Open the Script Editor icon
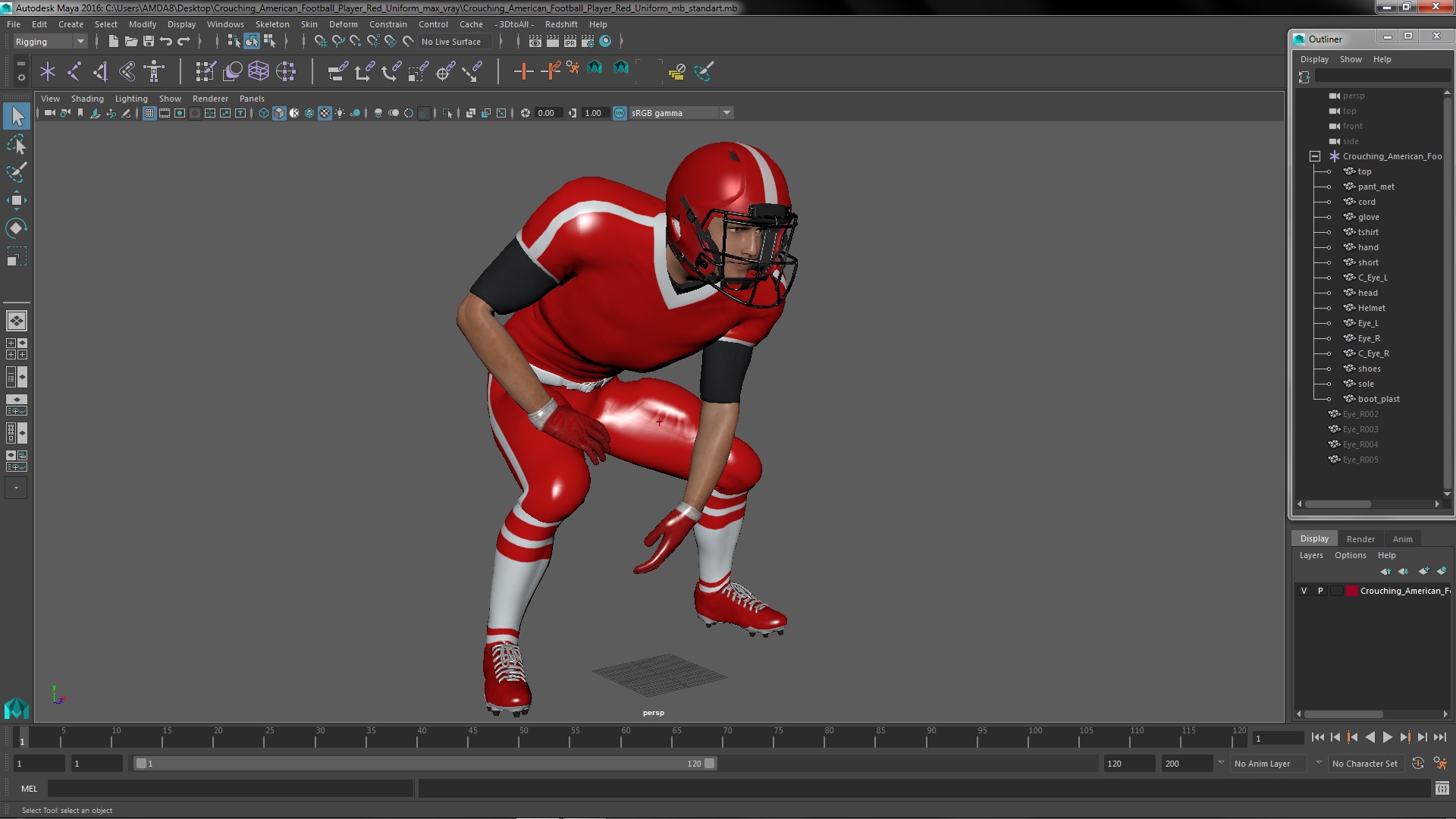This screenshot has width=1456, height=819. [x=1442, y=789]
